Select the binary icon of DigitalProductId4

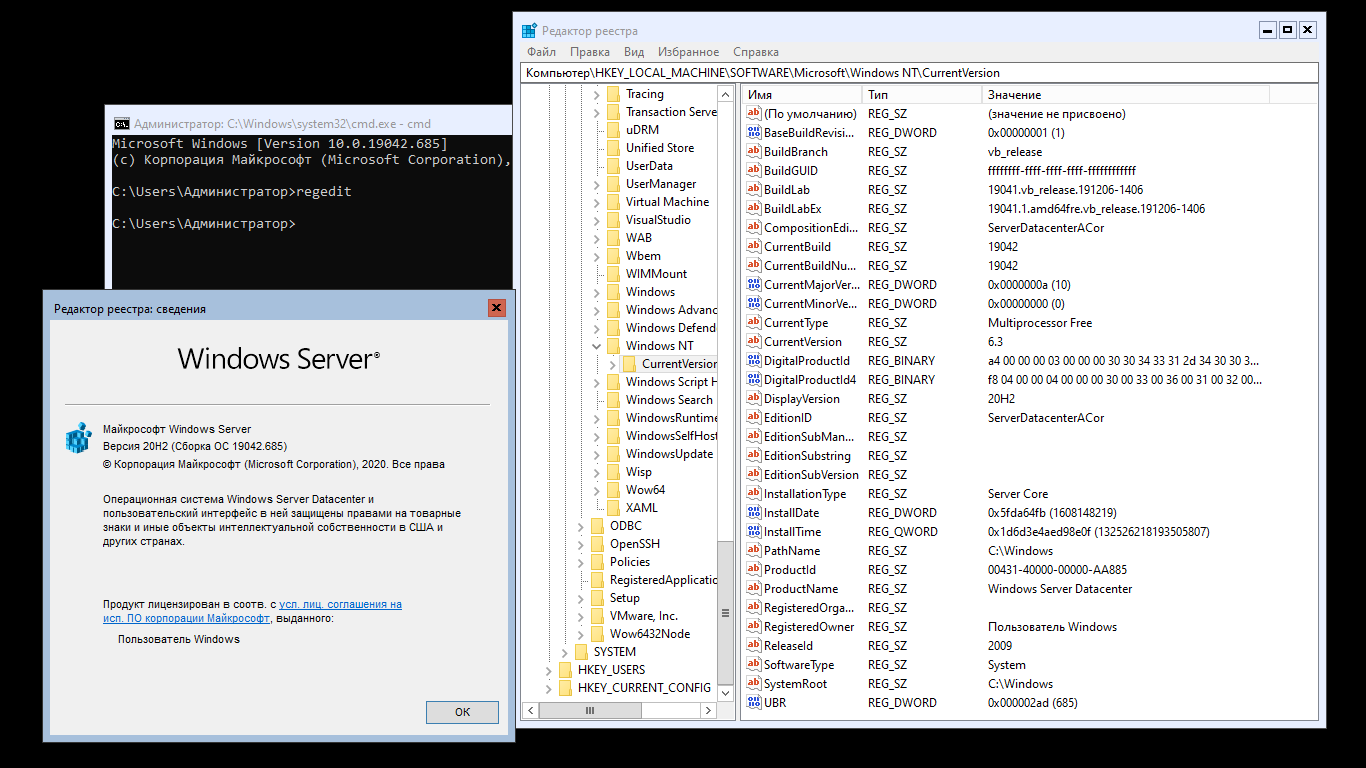[754, 380]
